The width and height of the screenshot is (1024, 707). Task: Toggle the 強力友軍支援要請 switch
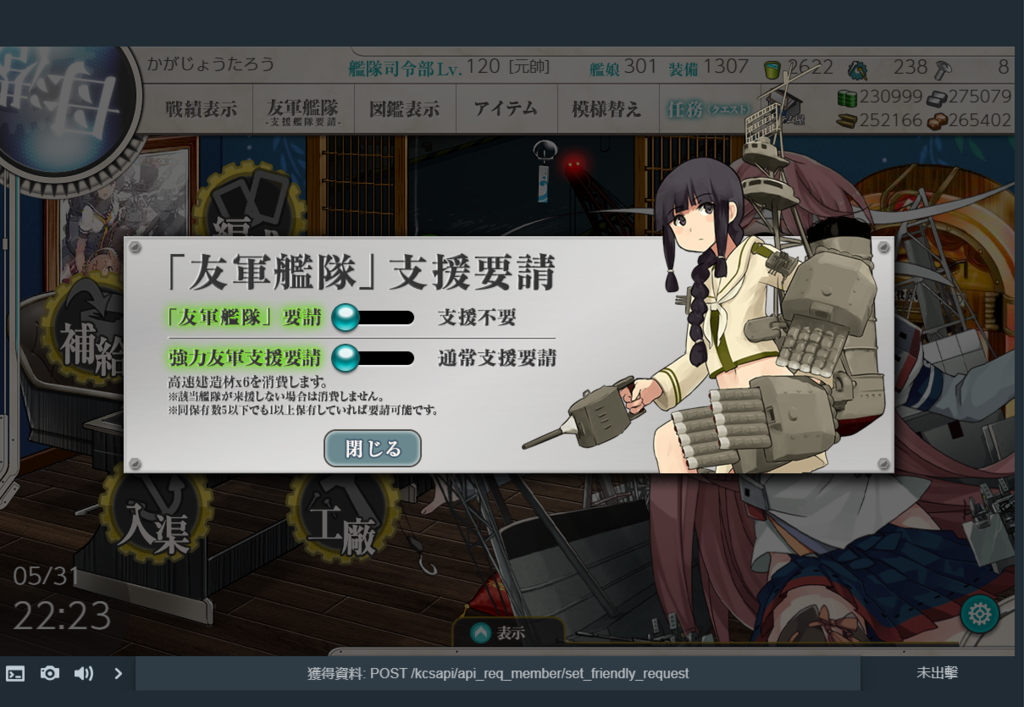coord(373,358)
